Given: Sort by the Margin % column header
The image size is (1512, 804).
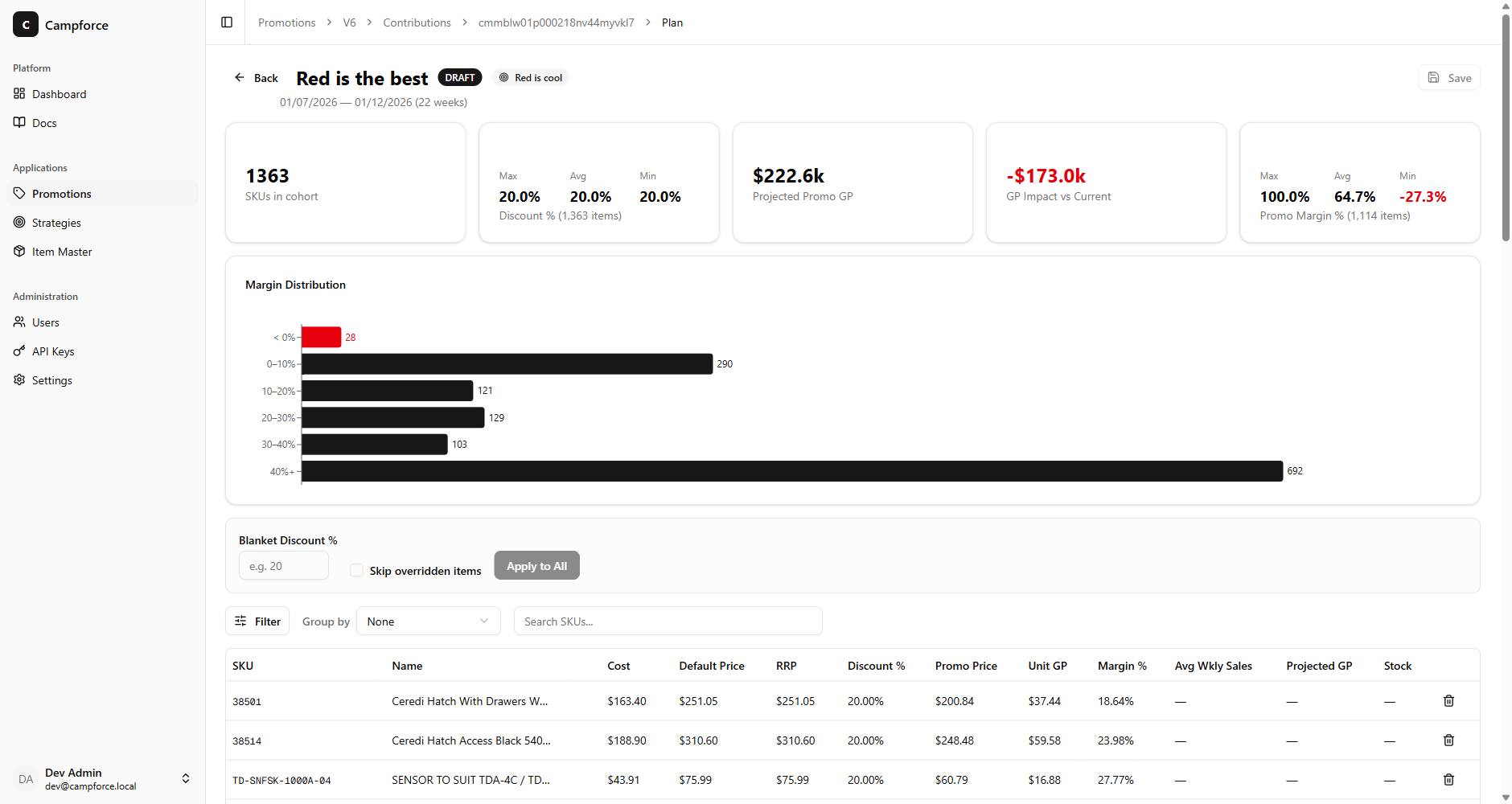Looking at the screenshot, I should tap(1122, 666).
